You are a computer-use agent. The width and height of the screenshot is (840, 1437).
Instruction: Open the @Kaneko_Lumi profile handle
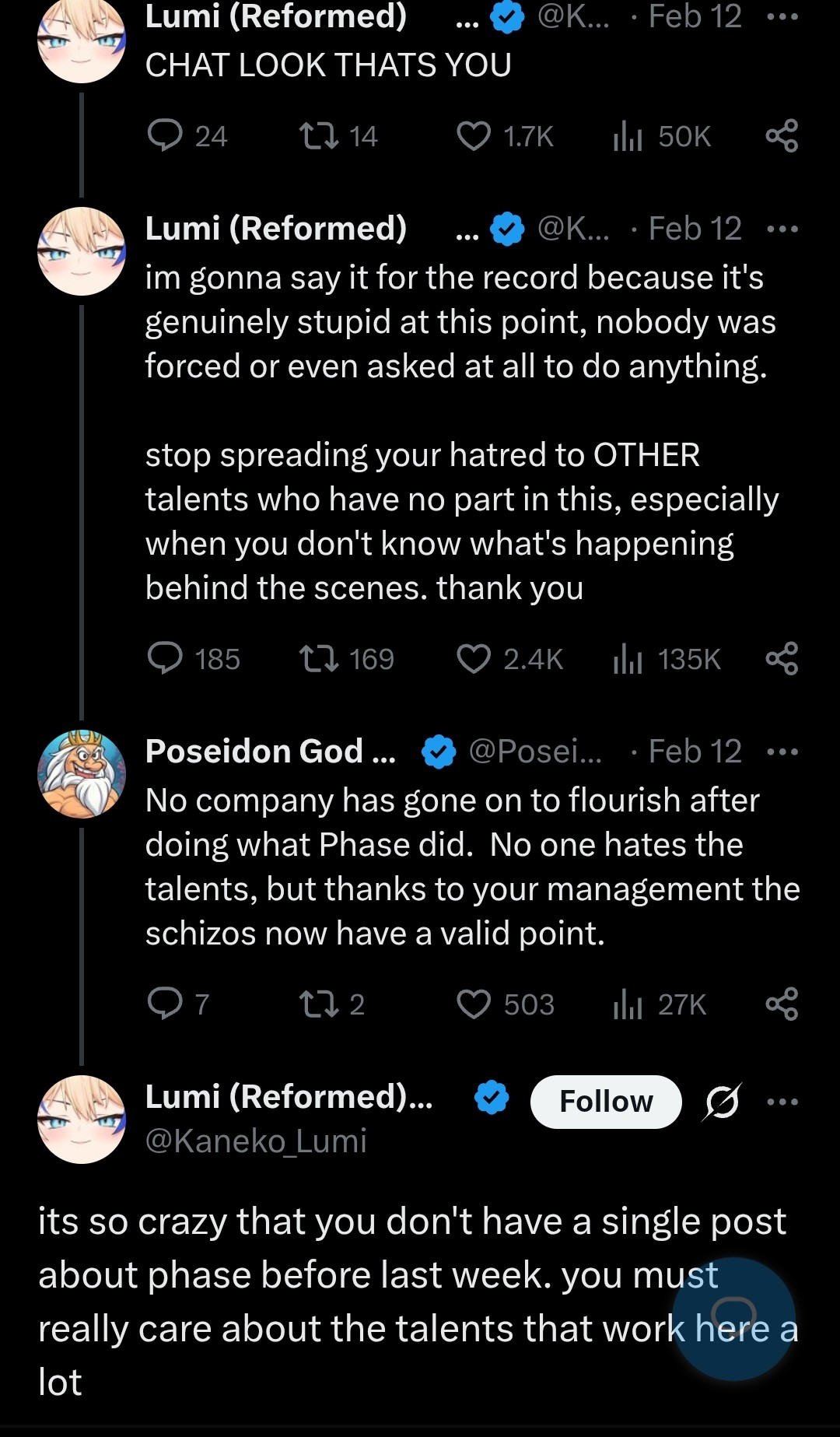point(256,1141)
